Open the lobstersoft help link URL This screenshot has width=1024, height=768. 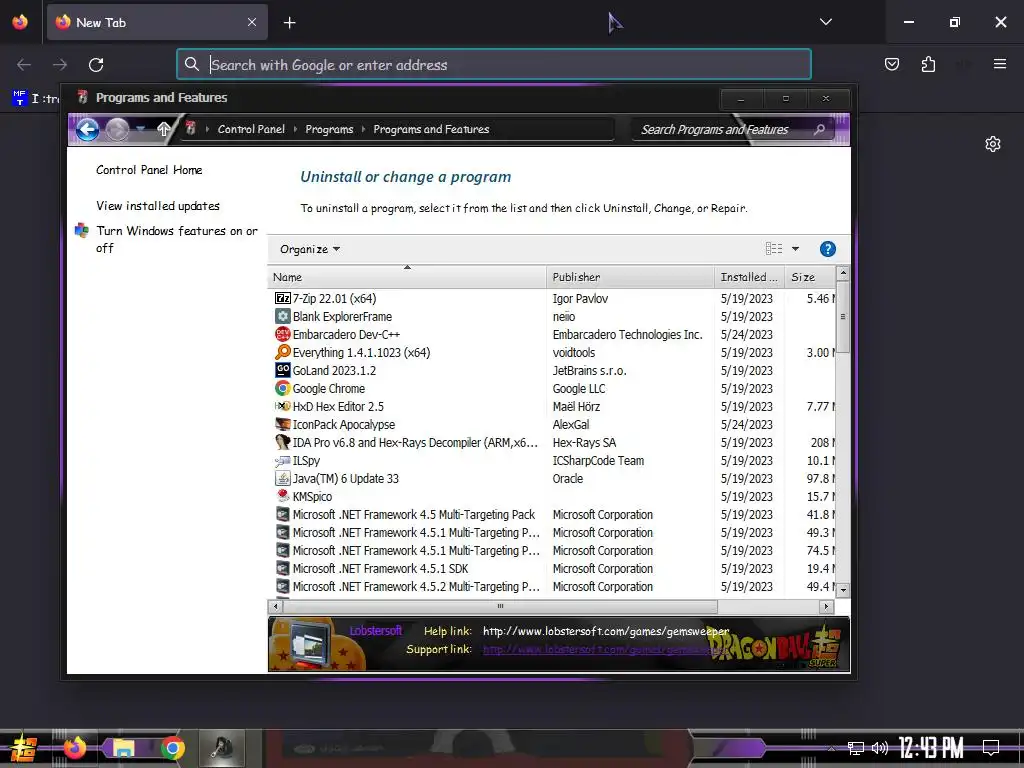605,632
